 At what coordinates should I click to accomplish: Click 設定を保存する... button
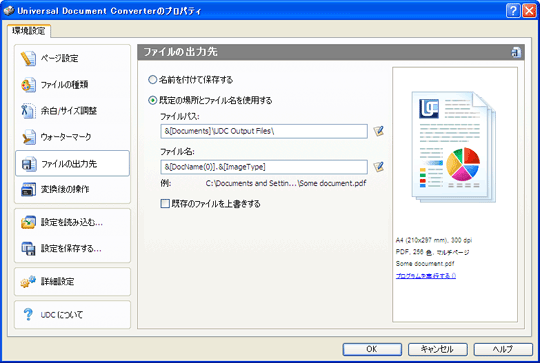72,249
